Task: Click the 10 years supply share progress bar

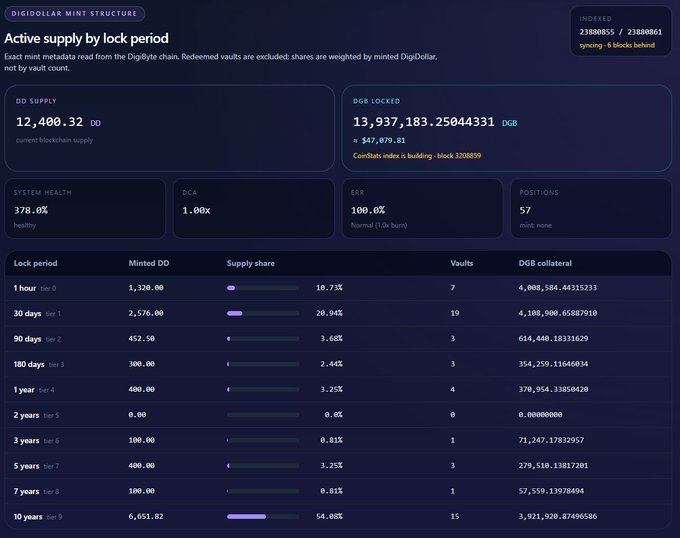Action: tap(263, 516)
